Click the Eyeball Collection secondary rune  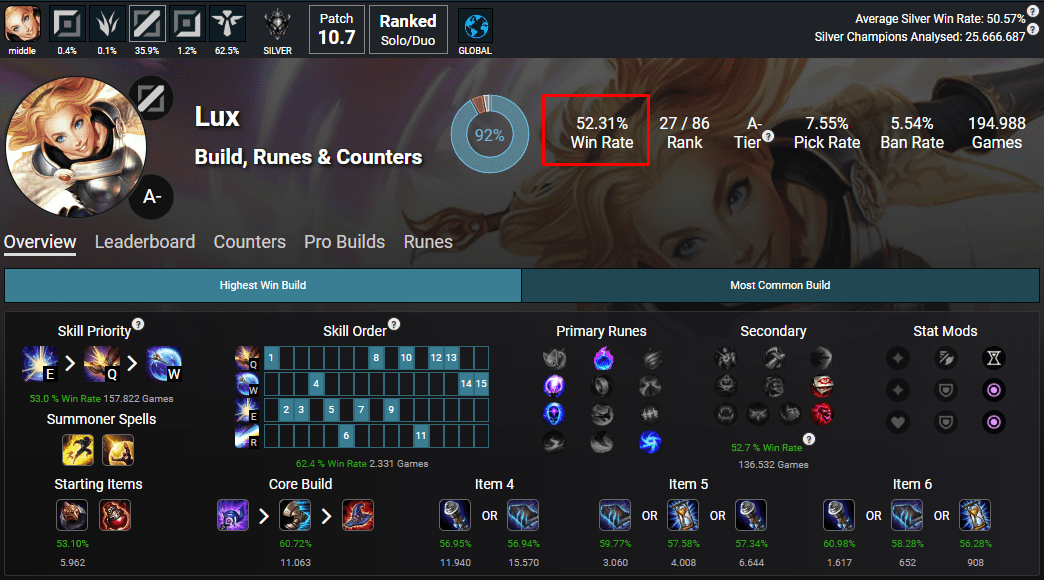tap(823, 386)
